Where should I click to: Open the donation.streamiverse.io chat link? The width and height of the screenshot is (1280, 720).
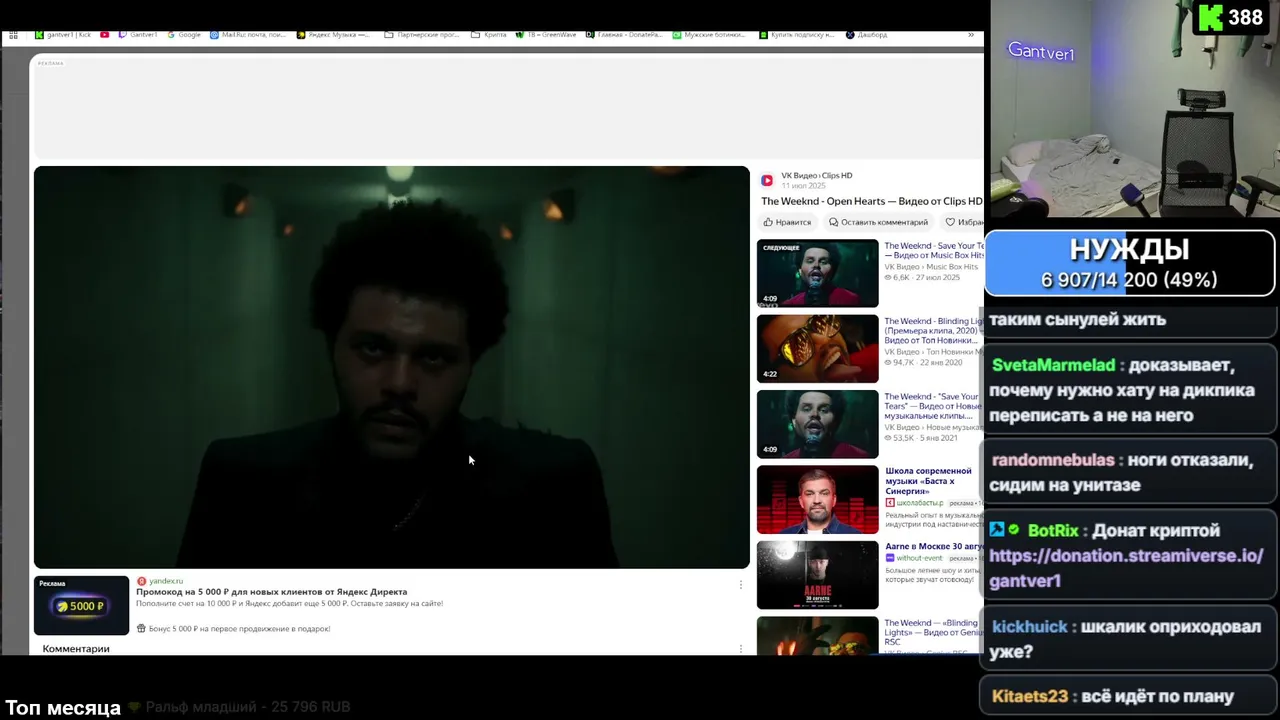(x=1126, y=568)
